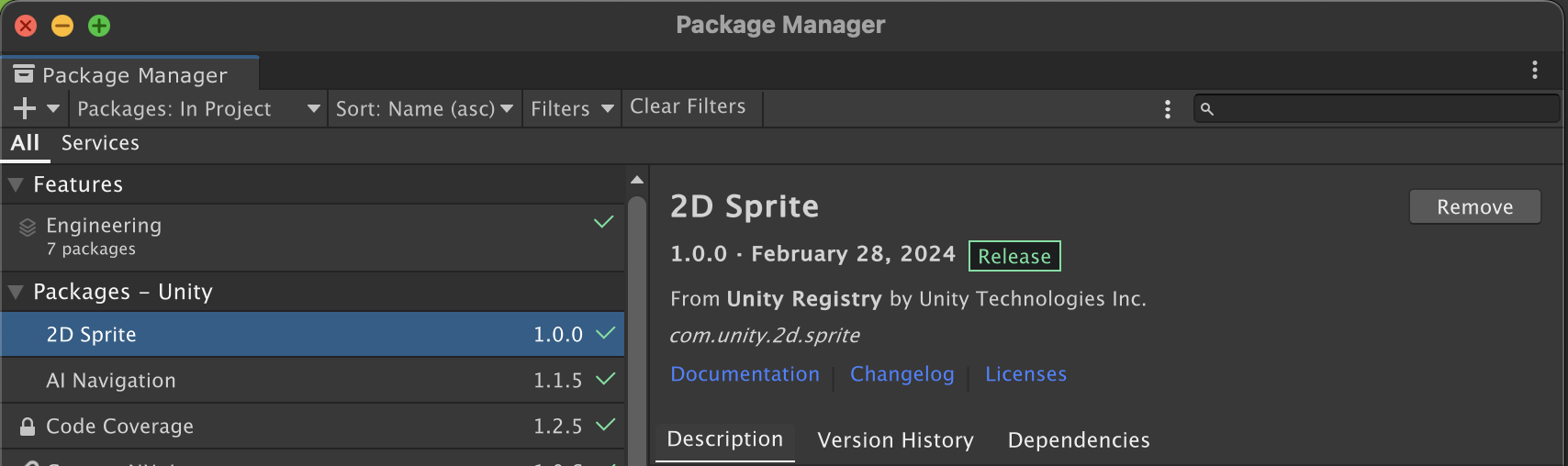Collapse the Packages - Unity section

[x=16, y=292]
